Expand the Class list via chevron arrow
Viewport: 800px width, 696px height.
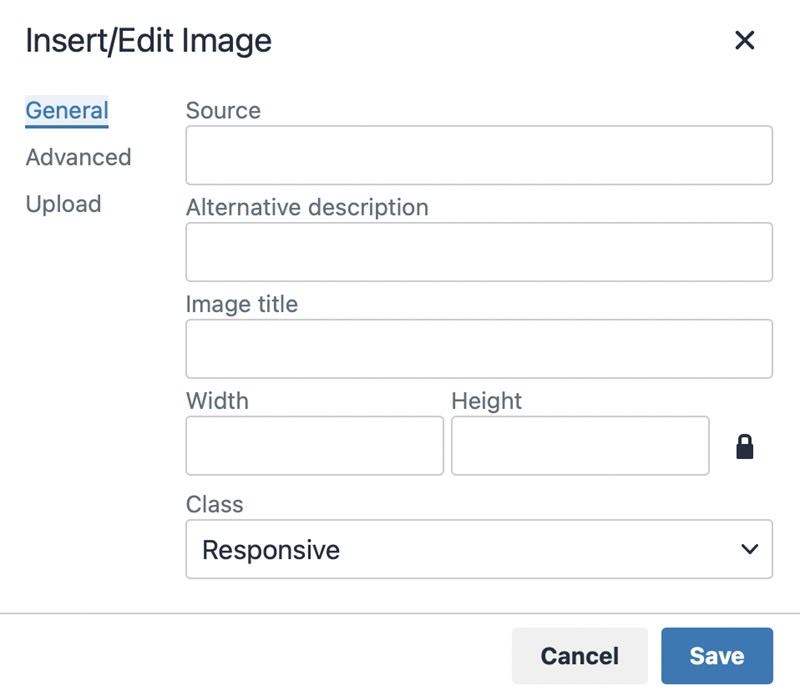tap(749, 549)
